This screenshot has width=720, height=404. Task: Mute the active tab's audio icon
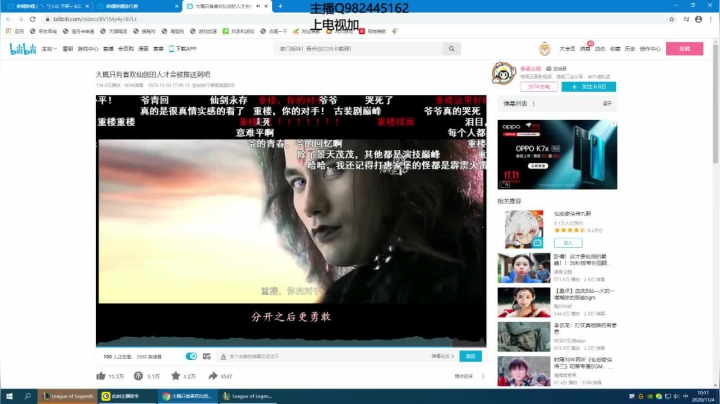[258, 6]
